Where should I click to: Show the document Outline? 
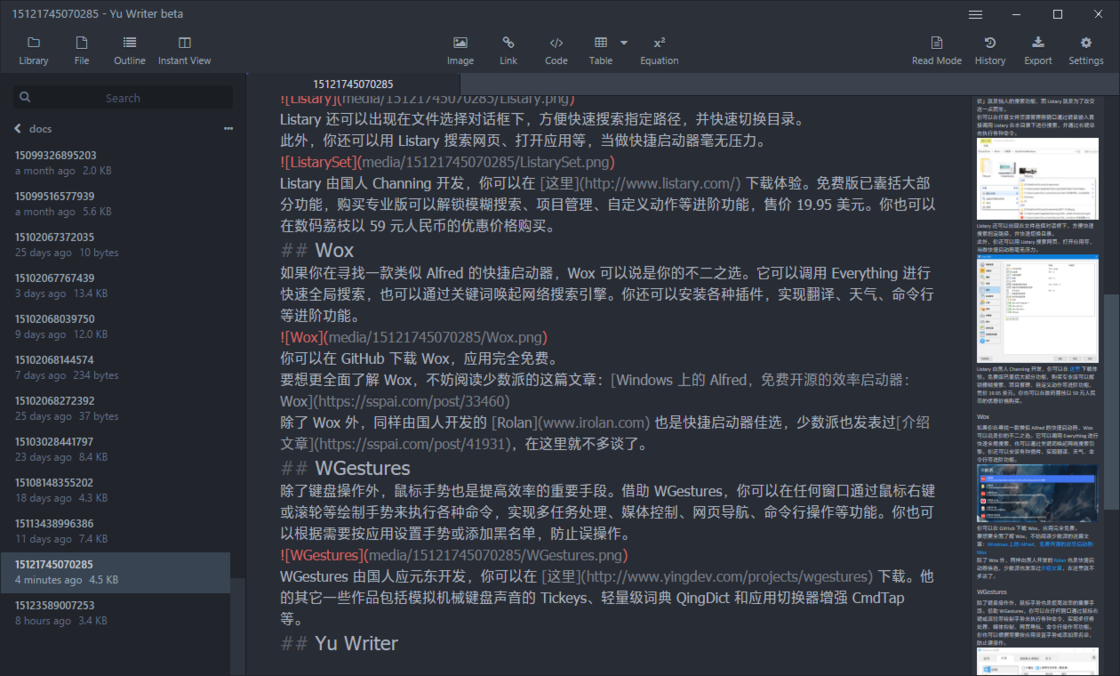129,51
